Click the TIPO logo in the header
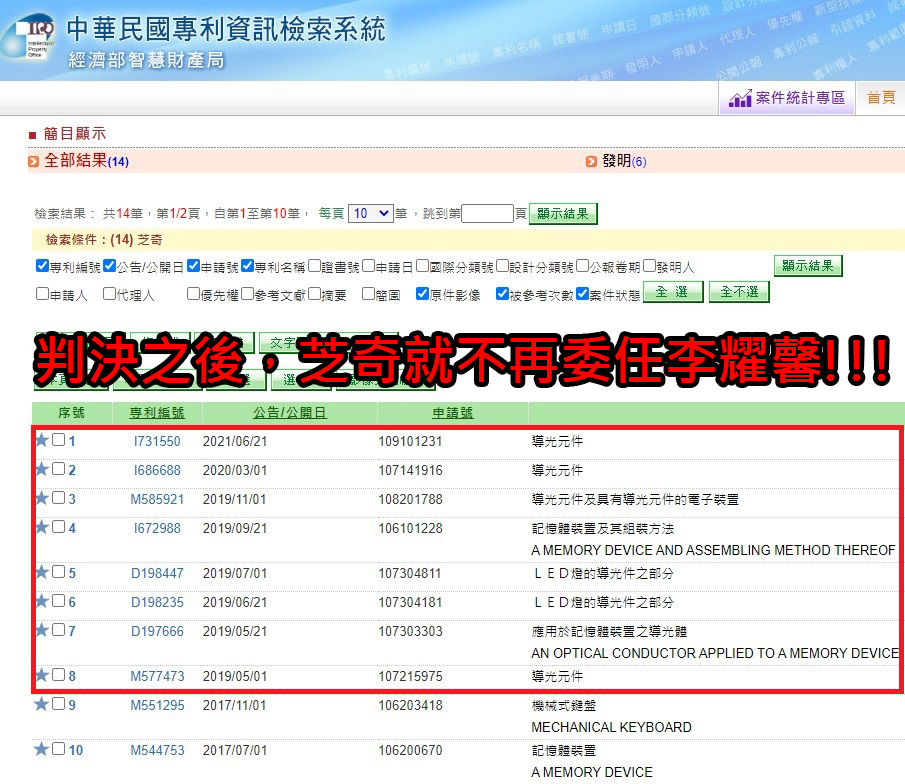 coord(30,37)
